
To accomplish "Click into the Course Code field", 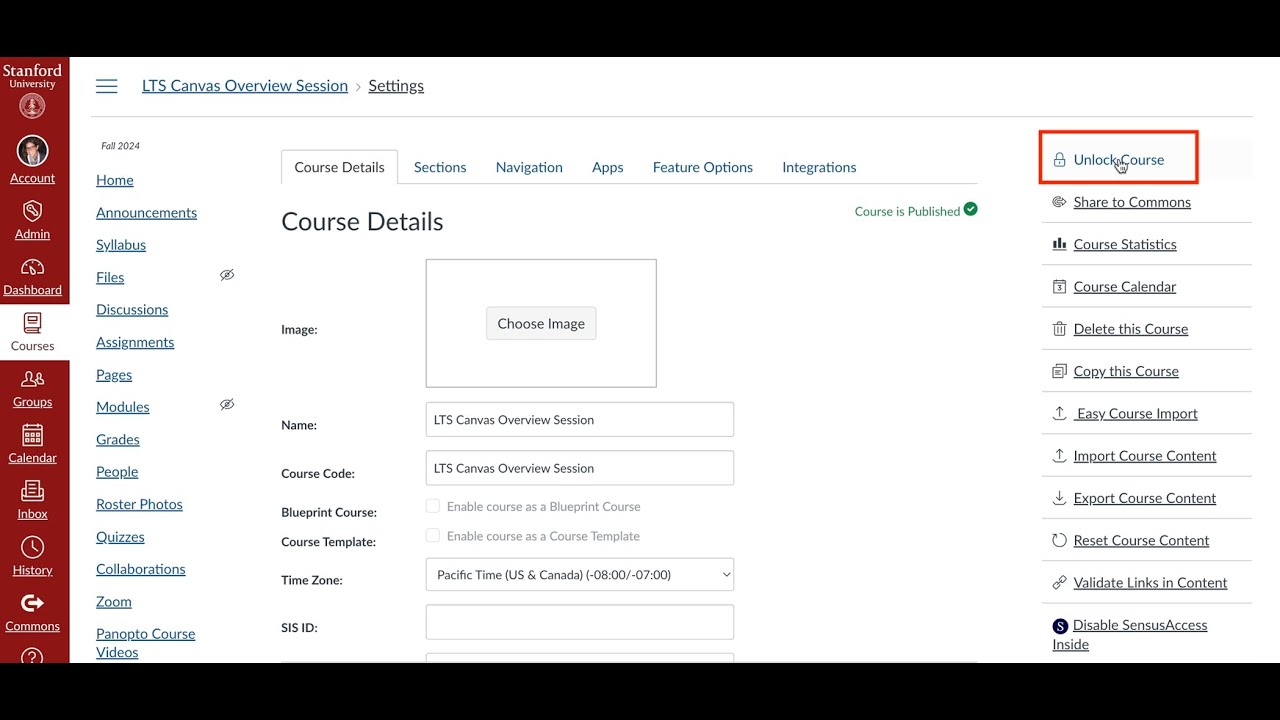I will pos(580,468).
